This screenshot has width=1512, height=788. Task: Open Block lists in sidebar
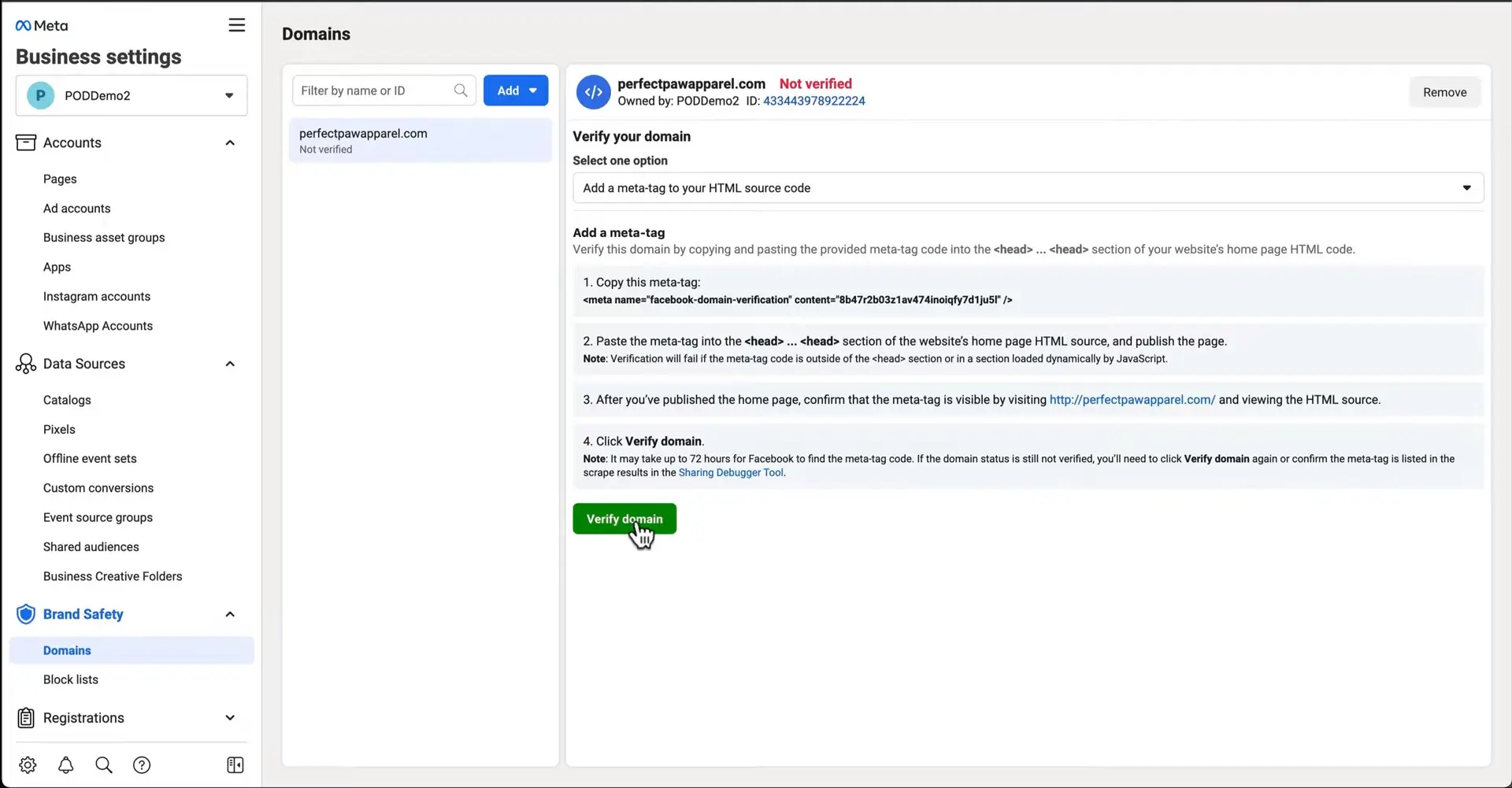click(71, 680)
